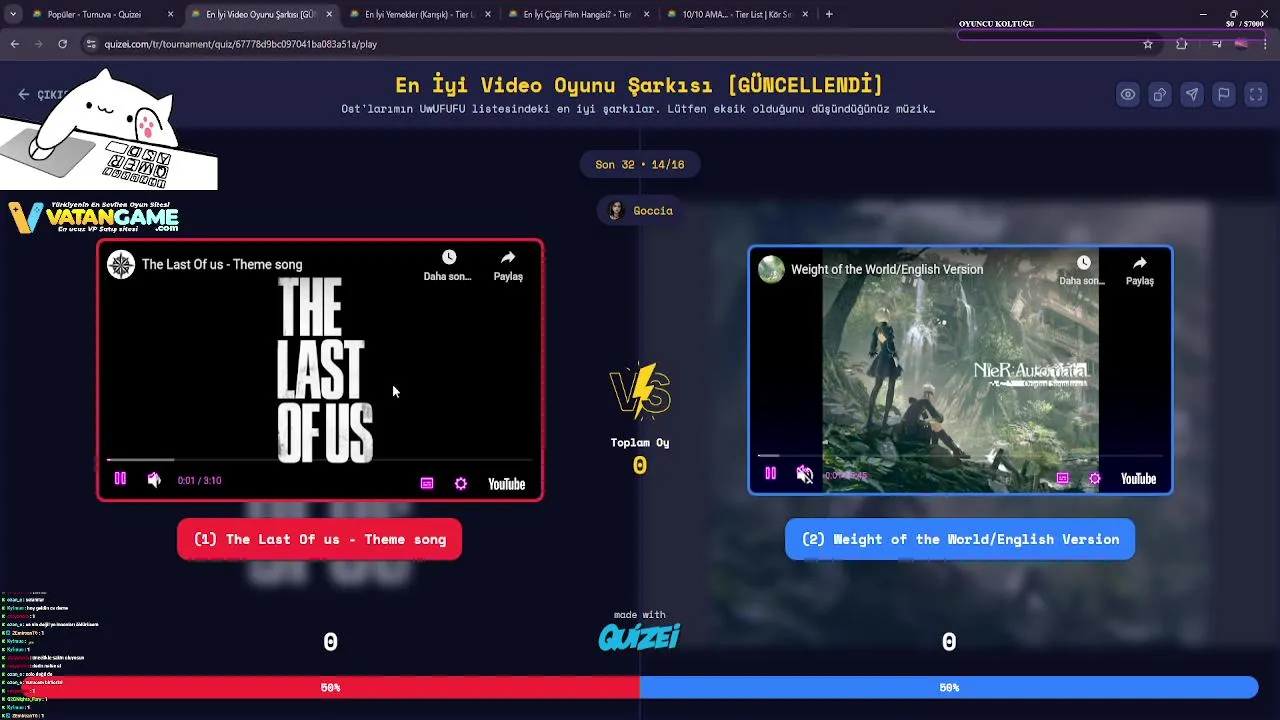Click the Quizei logo at bottom
The width and height of the screenshot is (1280, 720).
coord(640,636)
